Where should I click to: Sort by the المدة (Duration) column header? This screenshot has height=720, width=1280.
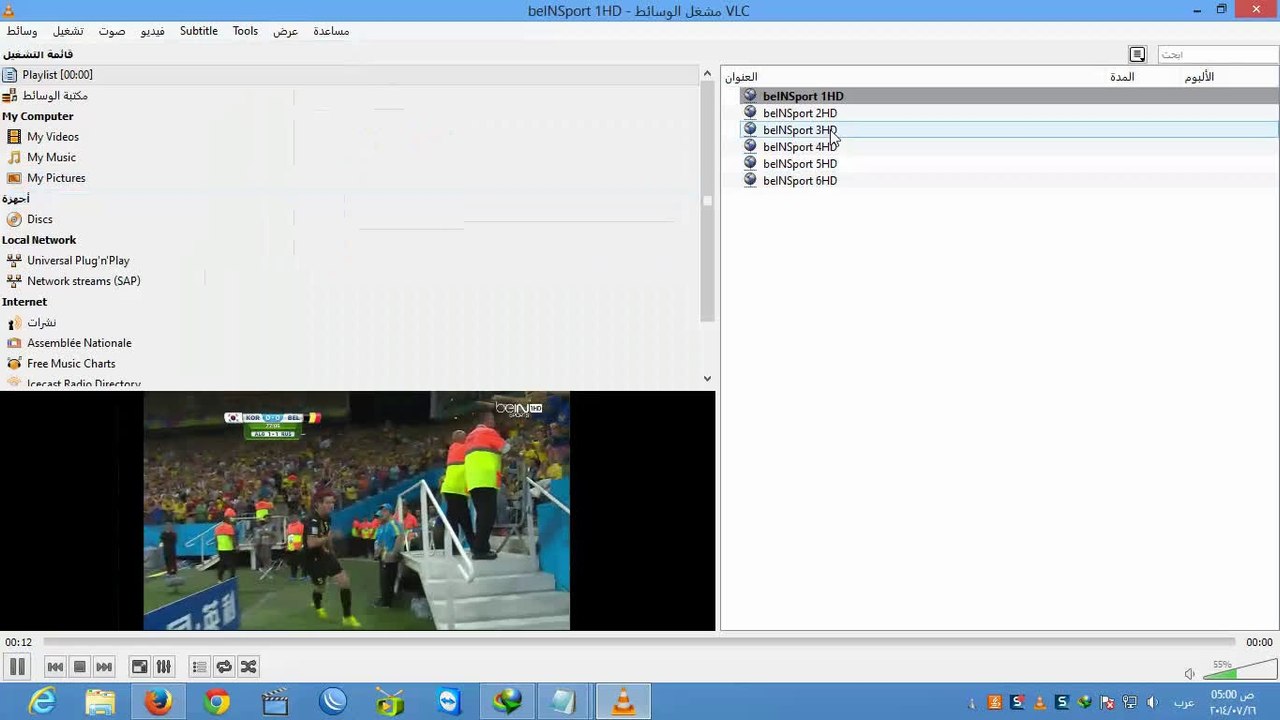[1122, 77]
